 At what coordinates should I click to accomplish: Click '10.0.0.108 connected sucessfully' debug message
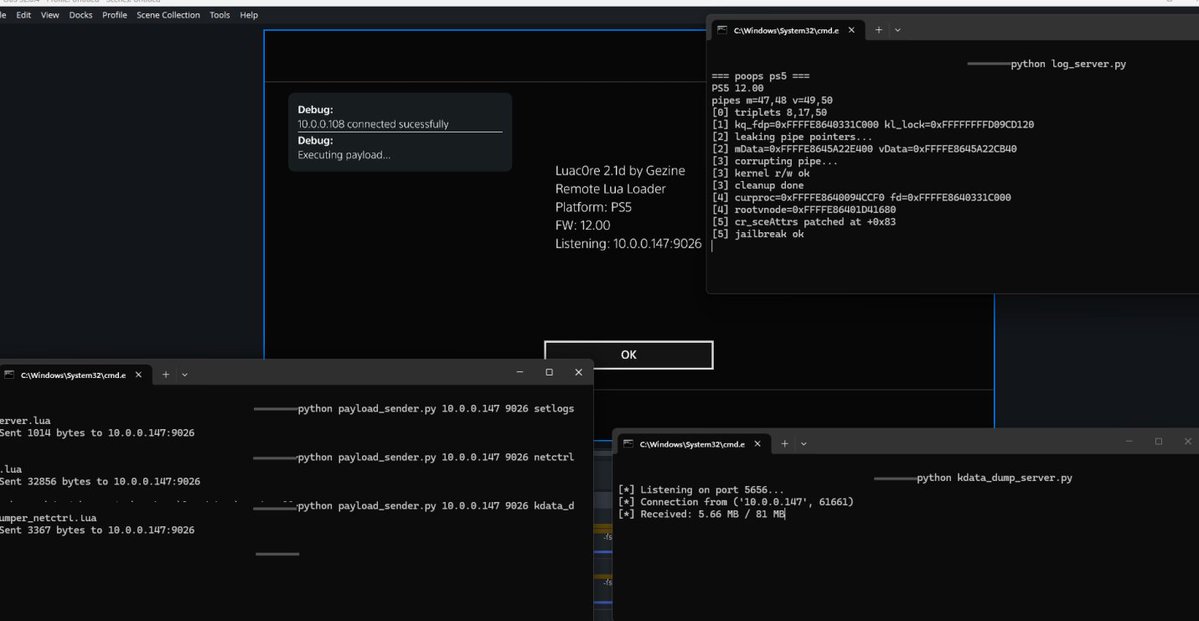click(373, 124)
